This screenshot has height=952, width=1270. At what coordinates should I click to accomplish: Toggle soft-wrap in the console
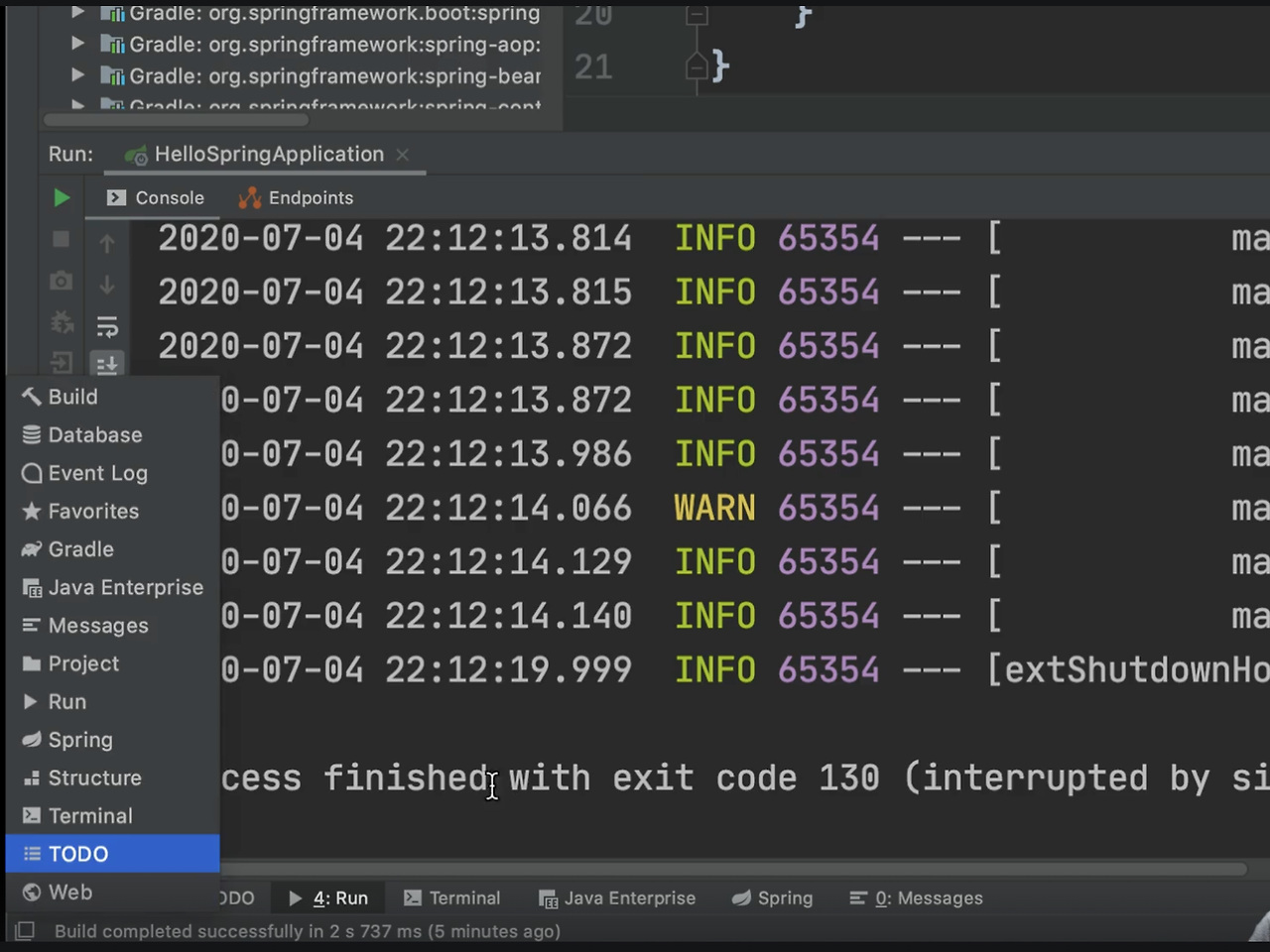pos(107,325)
